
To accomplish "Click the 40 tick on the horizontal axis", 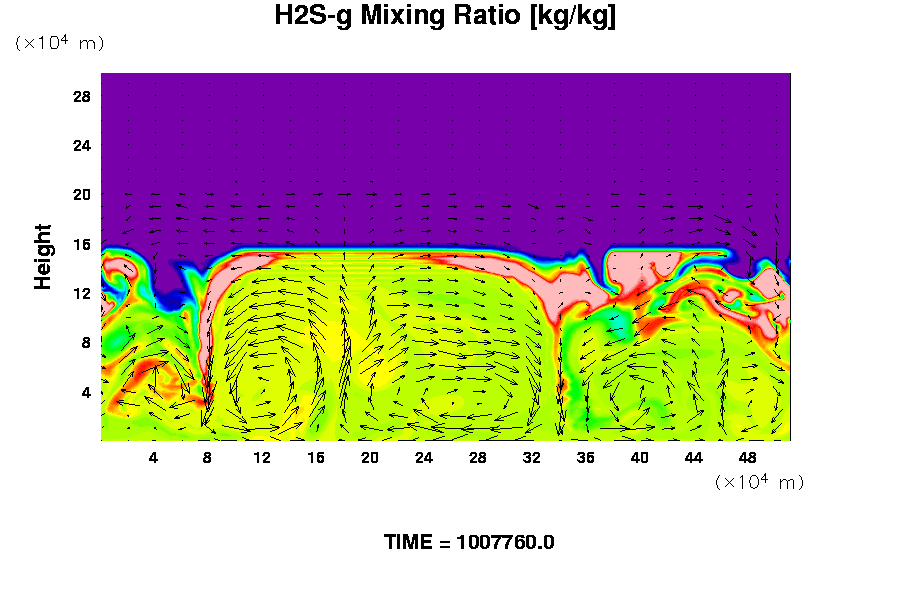I will click(x=640, y=458).
